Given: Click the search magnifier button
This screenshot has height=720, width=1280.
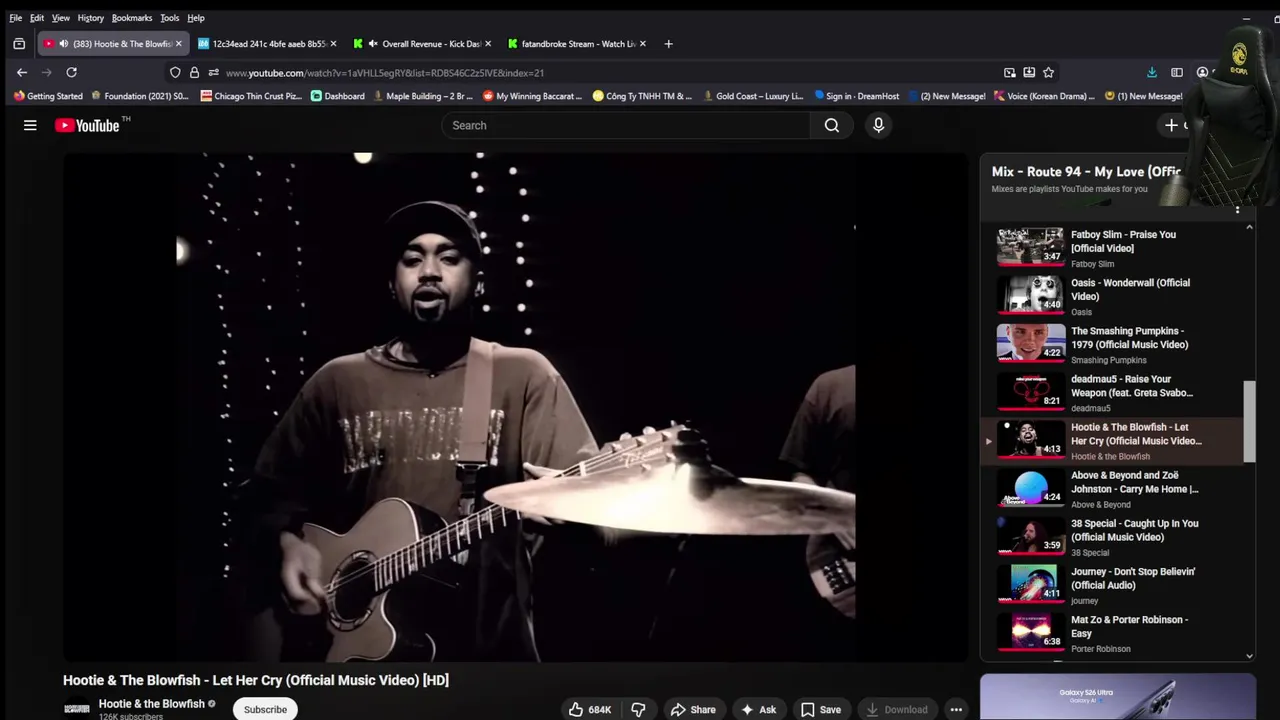Looking at the screenshot, I should coord(832,125).
